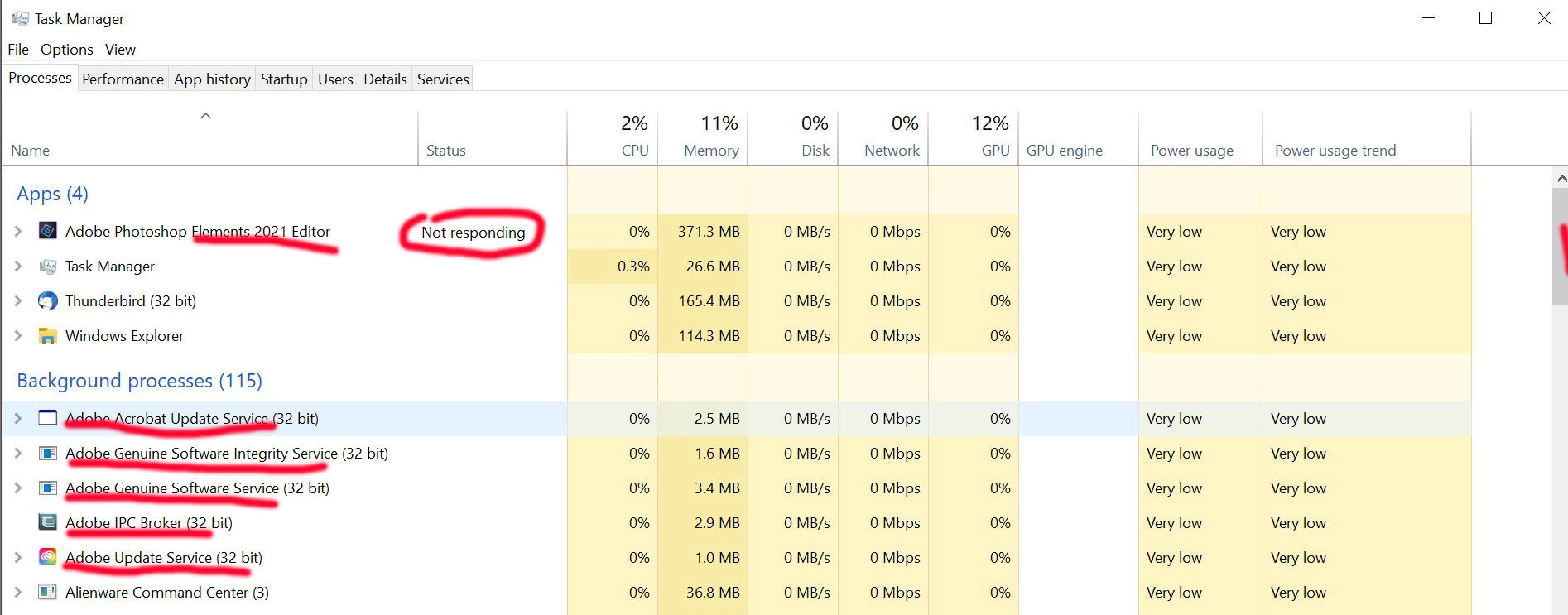1568x615 pixels.
Task: Click the vertical scrollbar thumb
Action: click(x=1561, y=246)
